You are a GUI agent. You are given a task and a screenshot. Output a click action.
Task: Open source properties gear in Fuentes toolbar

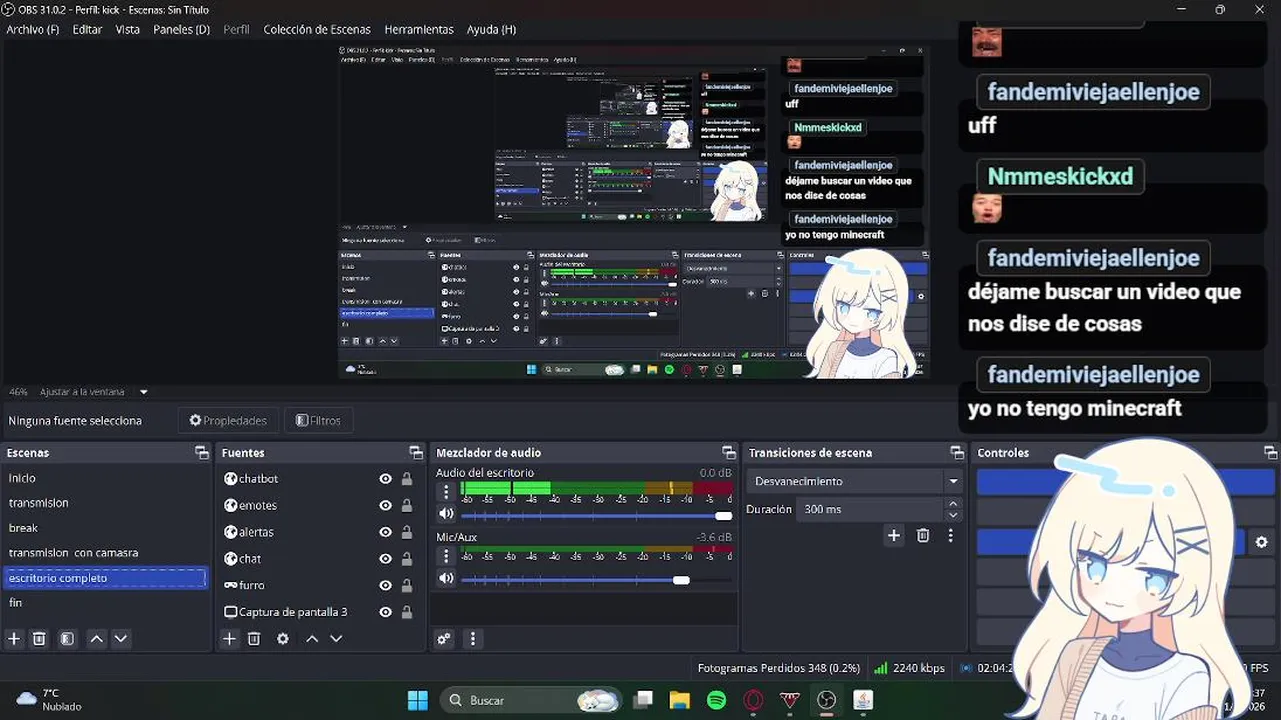coord(283,639)
